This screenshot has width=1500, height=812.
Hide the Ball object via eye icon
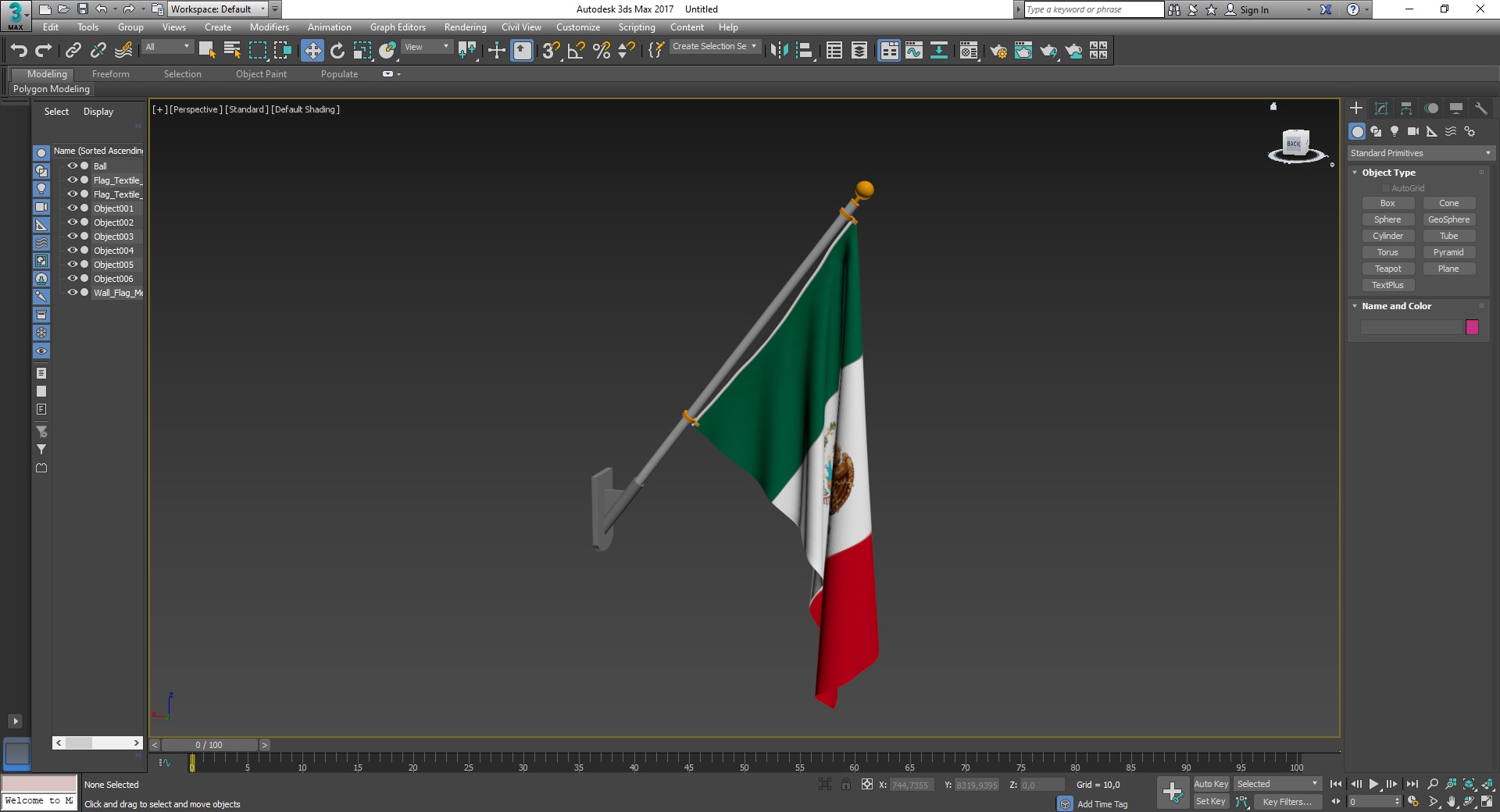pos(72,166)
